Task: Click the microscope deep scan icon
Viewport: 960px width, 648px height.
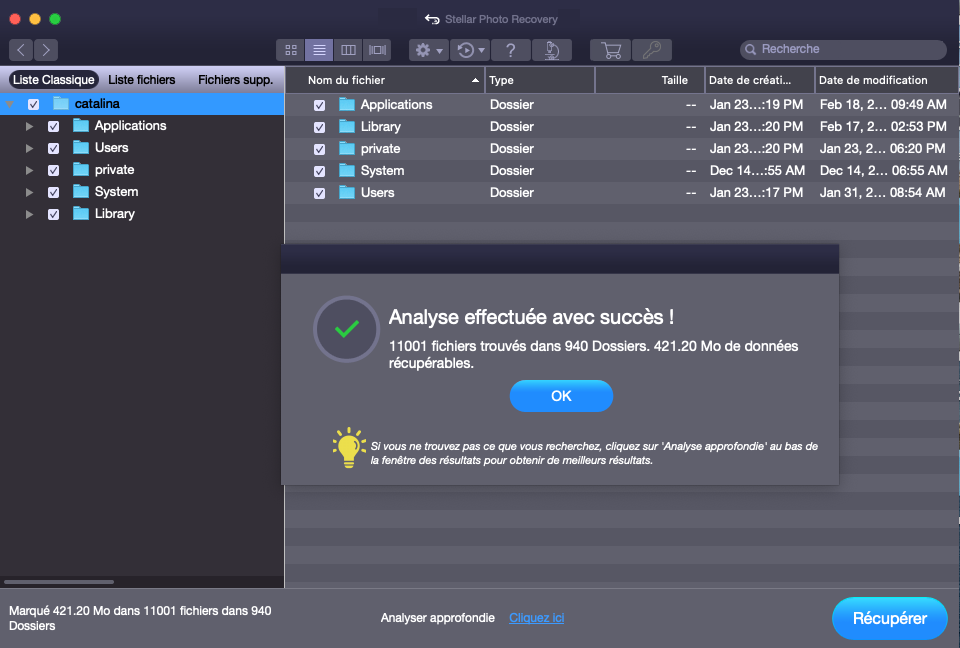Action: coord(552,50)
